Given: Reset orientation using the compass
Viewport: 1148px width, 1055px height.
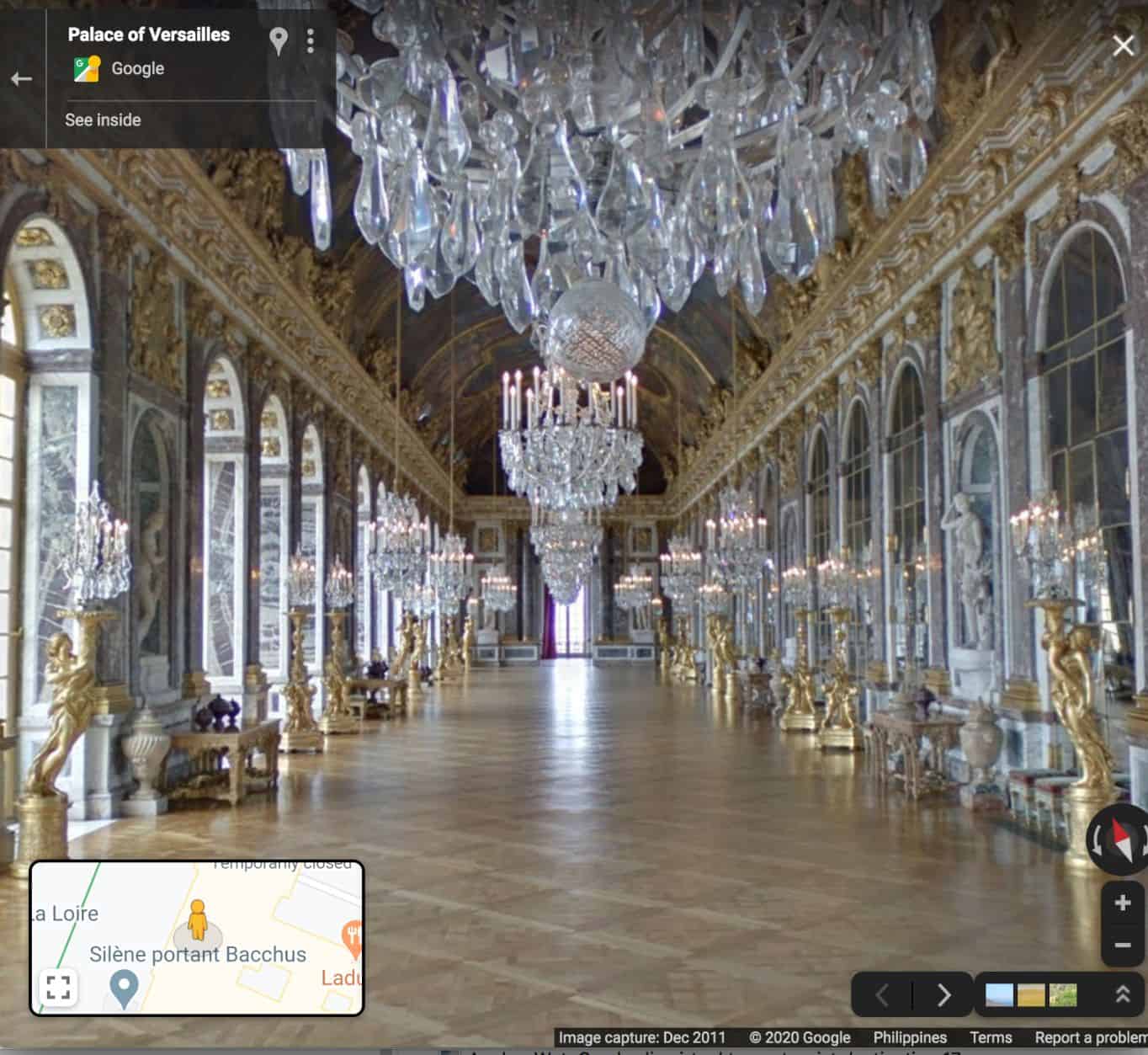Looking at the screenshot, I should point(1122,839).
